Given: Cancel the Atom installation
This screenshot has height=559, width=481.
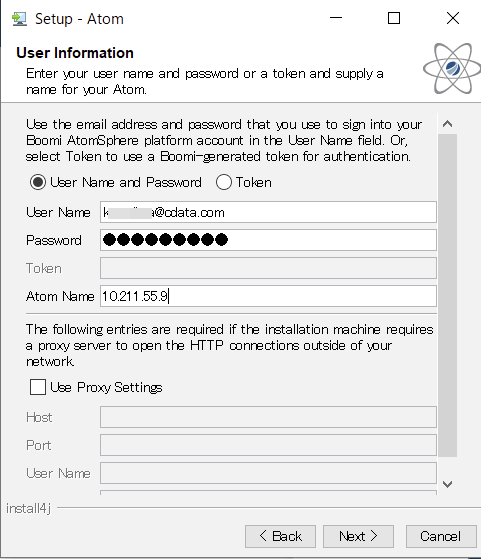Looking at the screenshot, I should click(441, 536).
